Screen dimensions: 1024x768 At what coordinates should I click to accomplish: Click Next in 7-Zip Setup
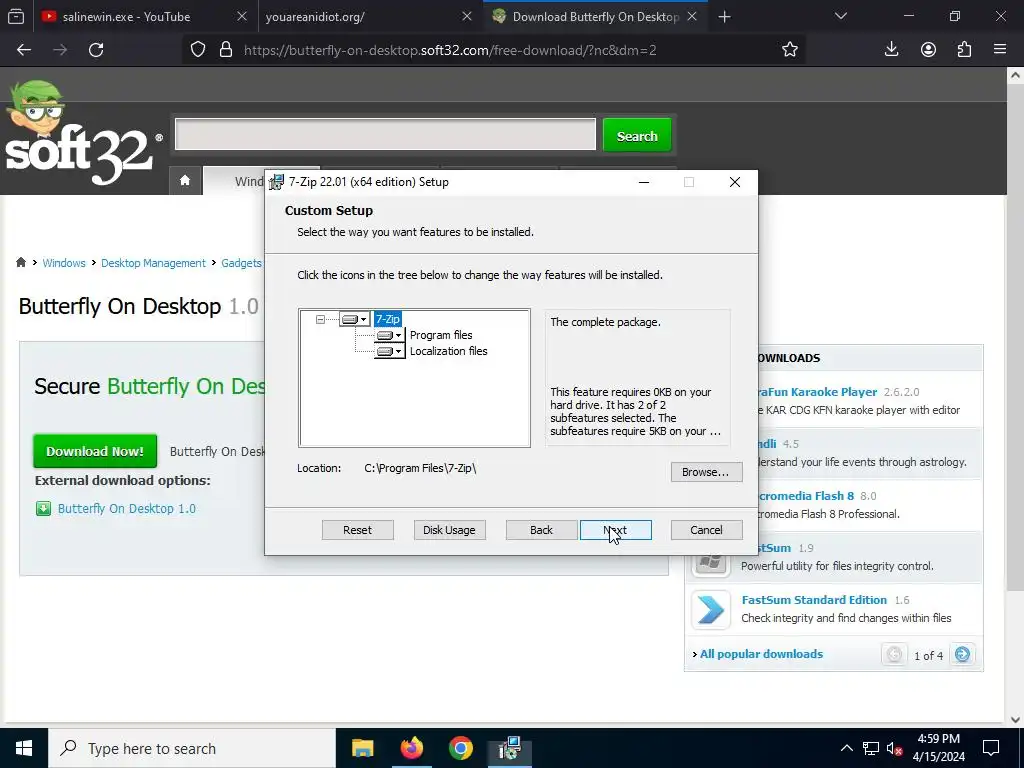pyautogui.click(x=615, y=530)
